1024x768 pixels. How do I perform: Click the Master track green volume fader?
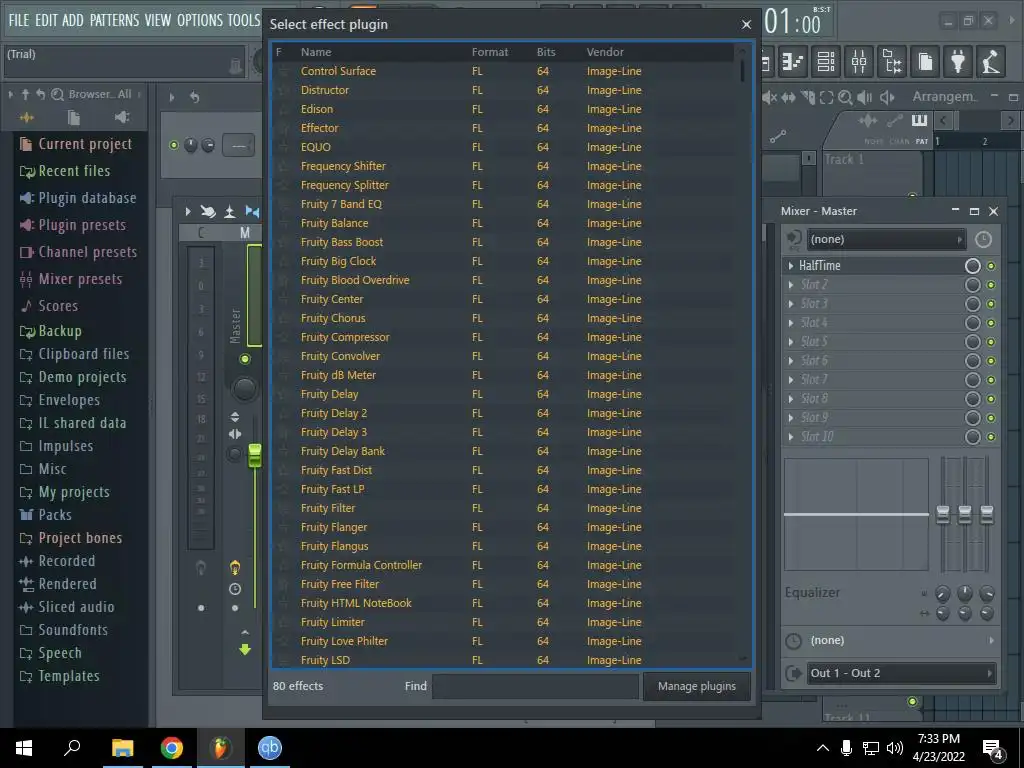[x=255, y=455]
